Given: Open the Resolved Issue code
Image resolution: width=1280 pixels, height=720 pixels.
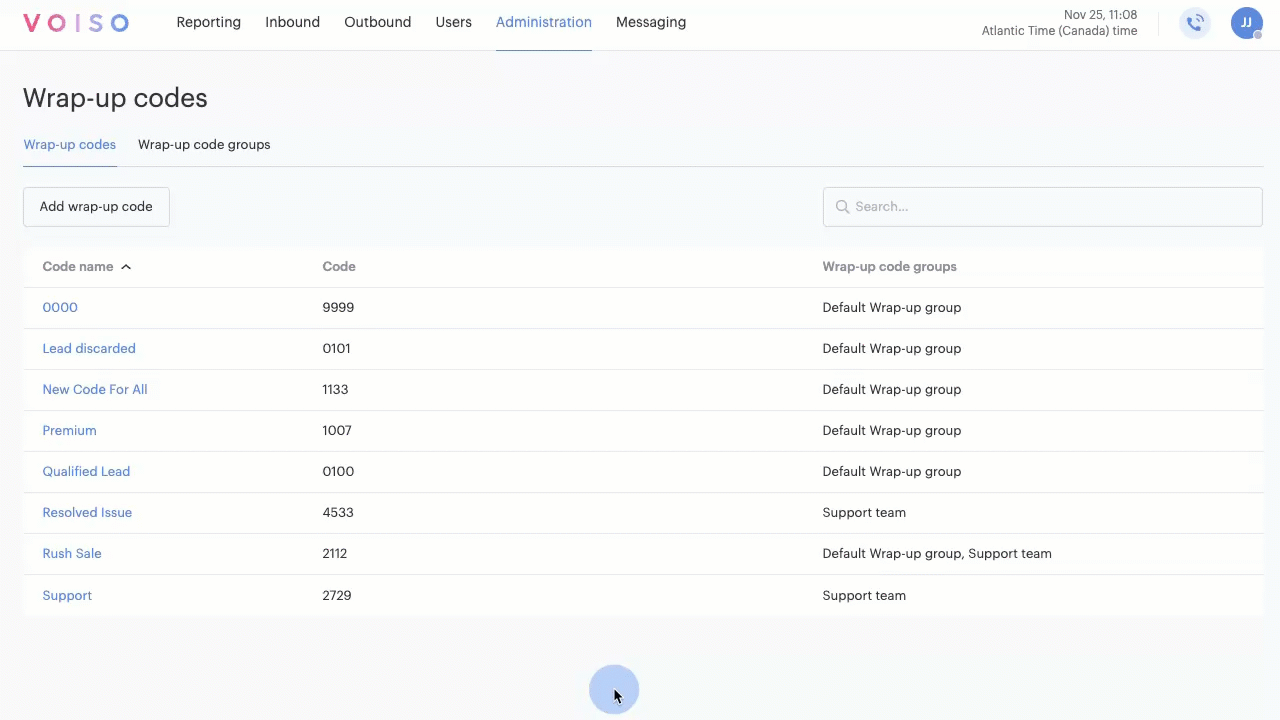Looking at the screenshot, I should coord(87,513).
